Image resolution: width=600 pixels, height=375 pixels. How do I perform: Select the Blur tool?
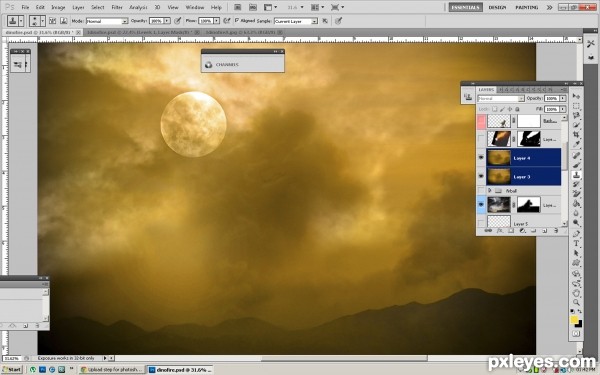(x=576, y=214)
